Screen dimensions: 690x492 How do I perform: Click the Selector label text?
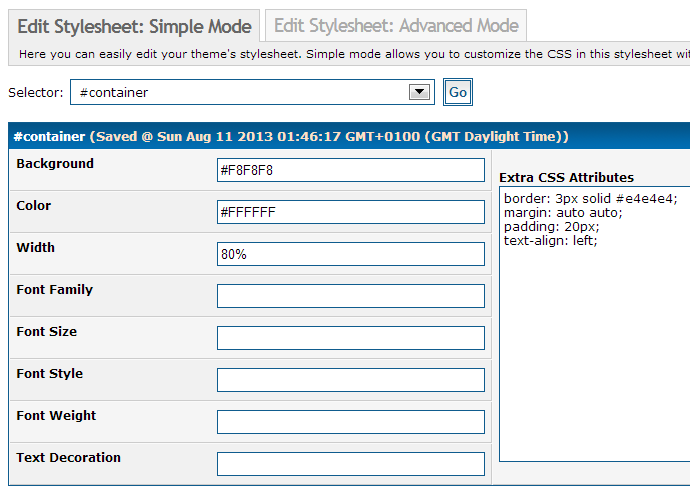[35, 93]
